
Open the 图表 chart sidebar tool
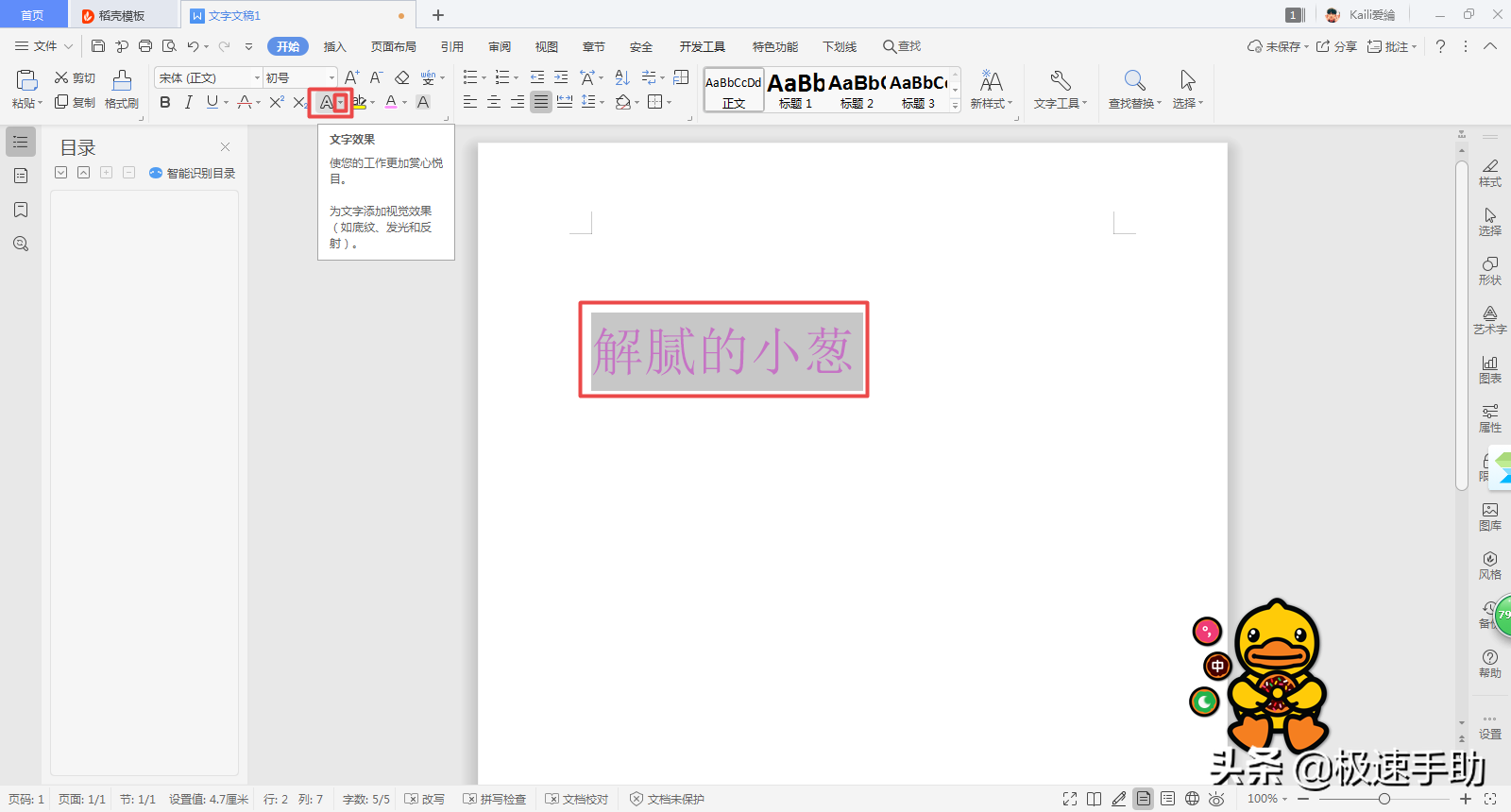click(1490, 369)
